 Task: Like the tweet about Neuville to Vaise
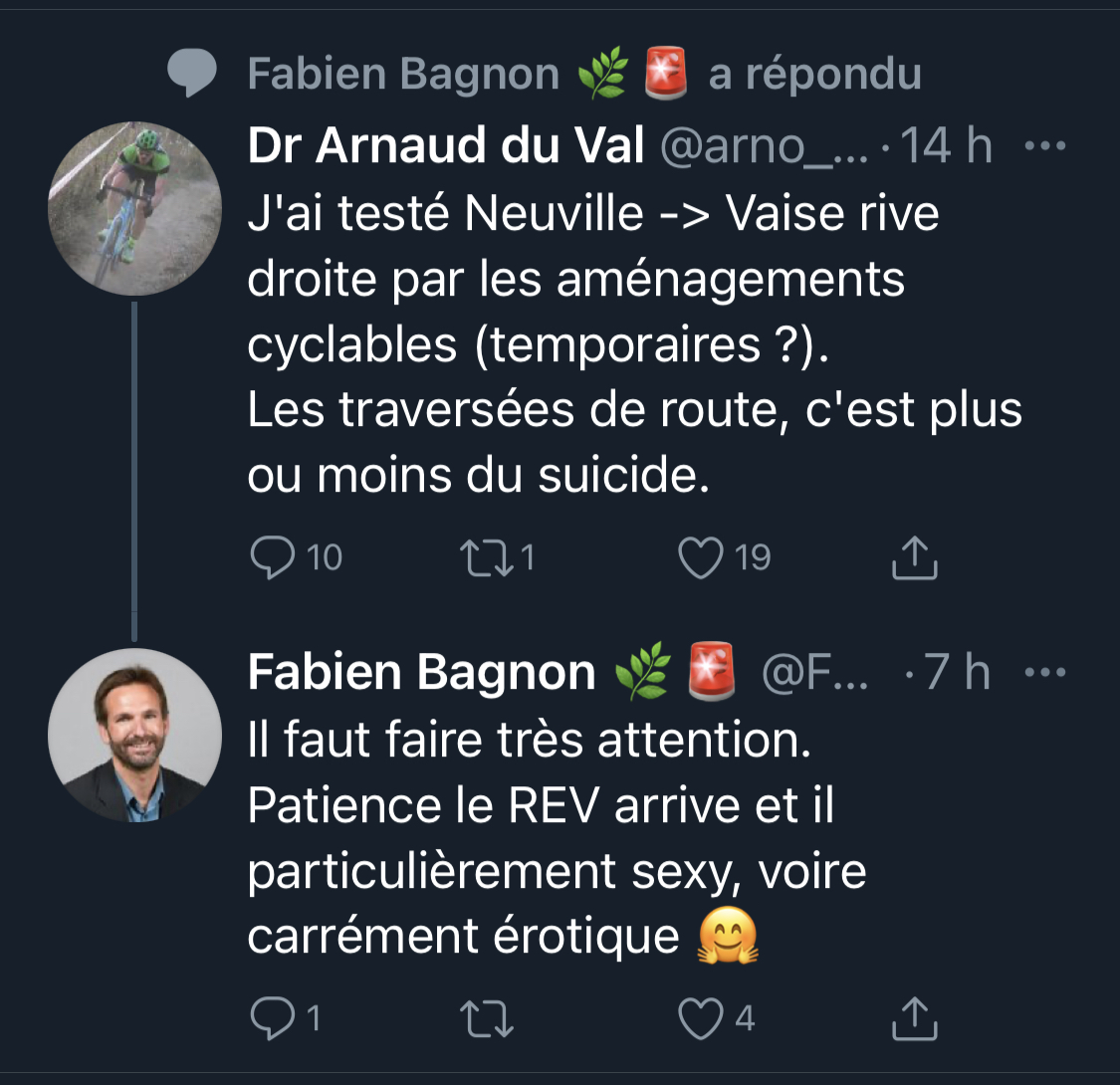point(701,558)
